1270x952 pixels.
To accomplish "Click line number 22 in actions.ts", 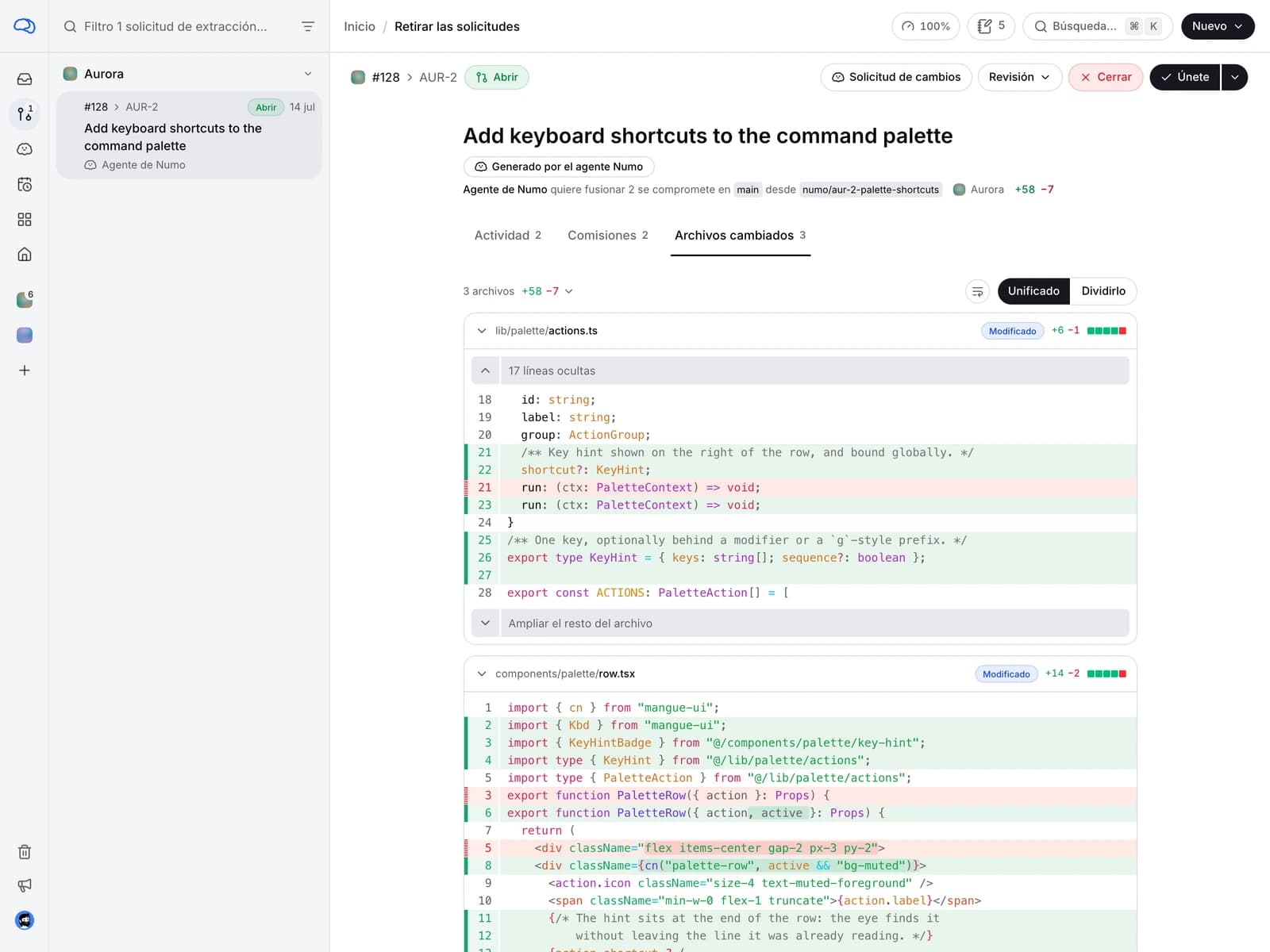I will click(485, 470).
